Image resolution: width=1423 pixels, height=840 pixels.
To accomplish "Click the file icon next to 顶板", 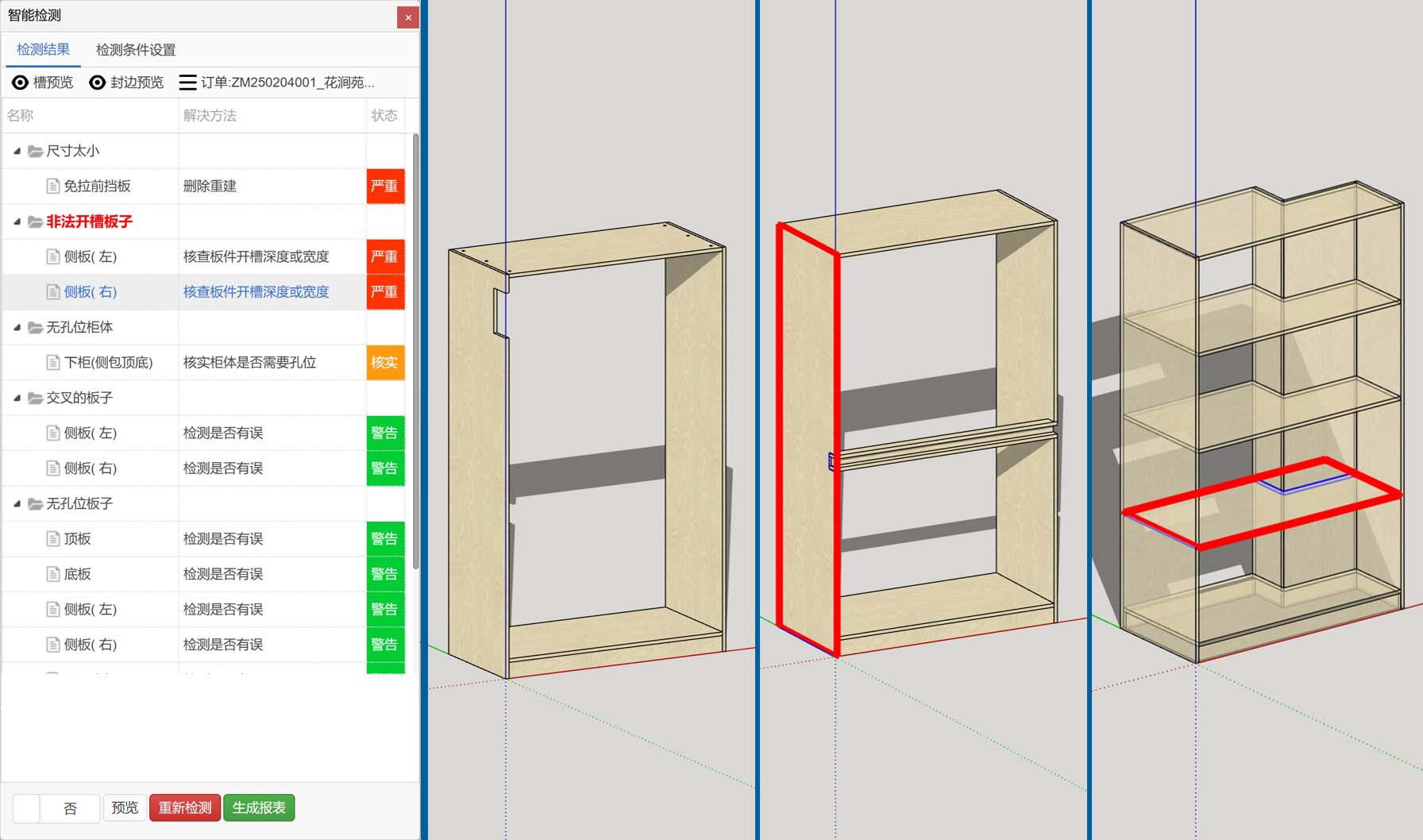I will pos(53,539).
